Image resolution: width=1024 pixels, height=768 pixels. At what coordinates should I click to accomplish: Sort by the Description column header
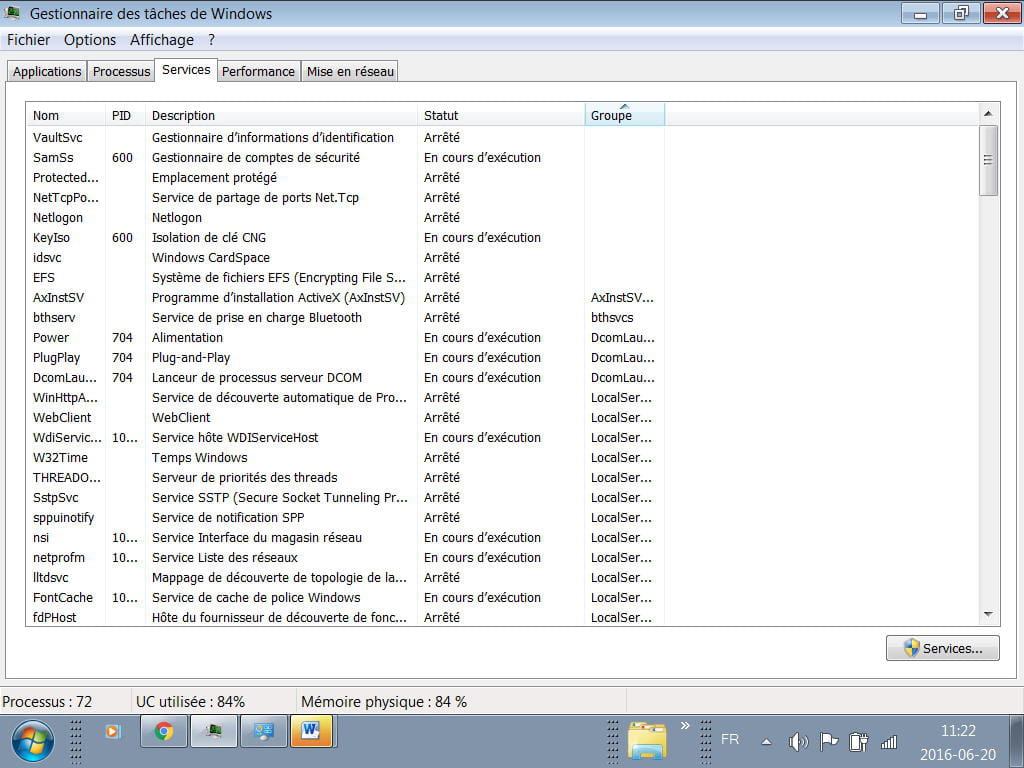pyautogui.click(x=281, y=115)
